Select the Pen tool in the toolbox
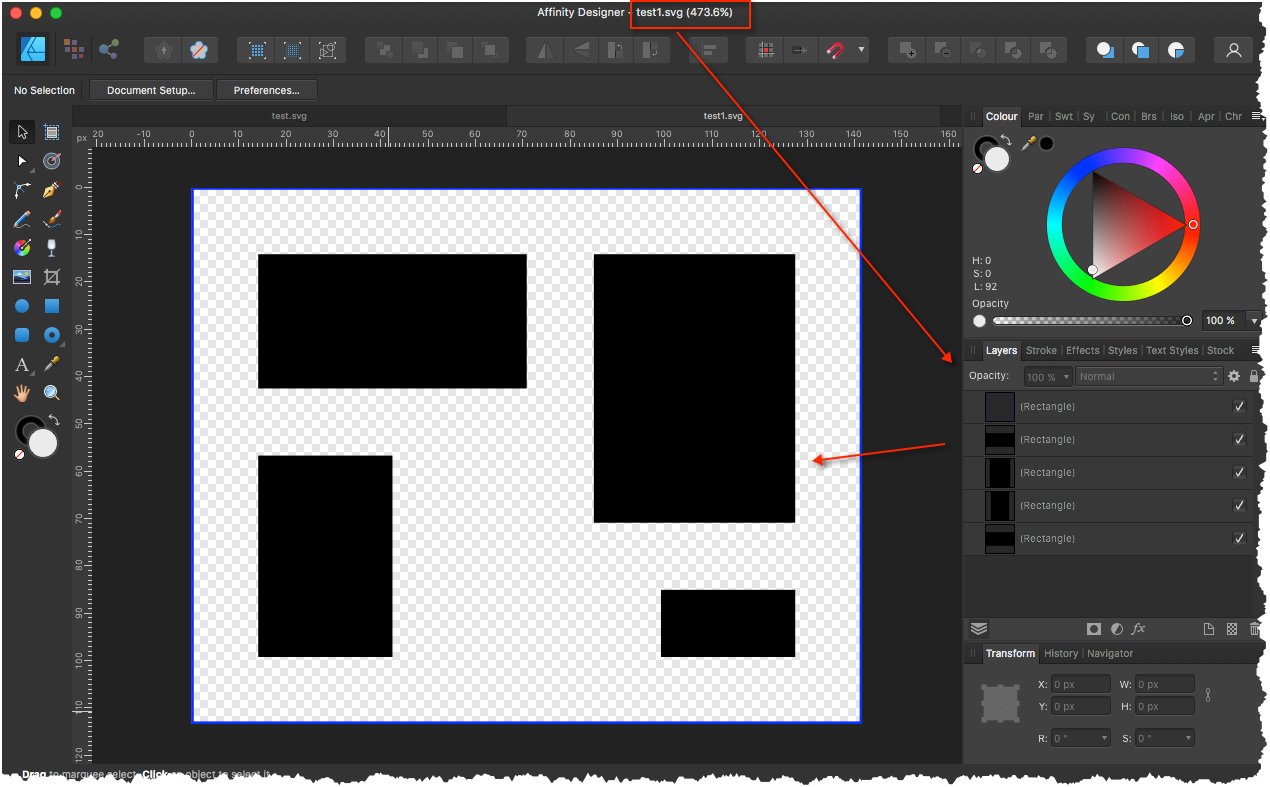Viewport: 1270px width, 787px height. (51, 190)
